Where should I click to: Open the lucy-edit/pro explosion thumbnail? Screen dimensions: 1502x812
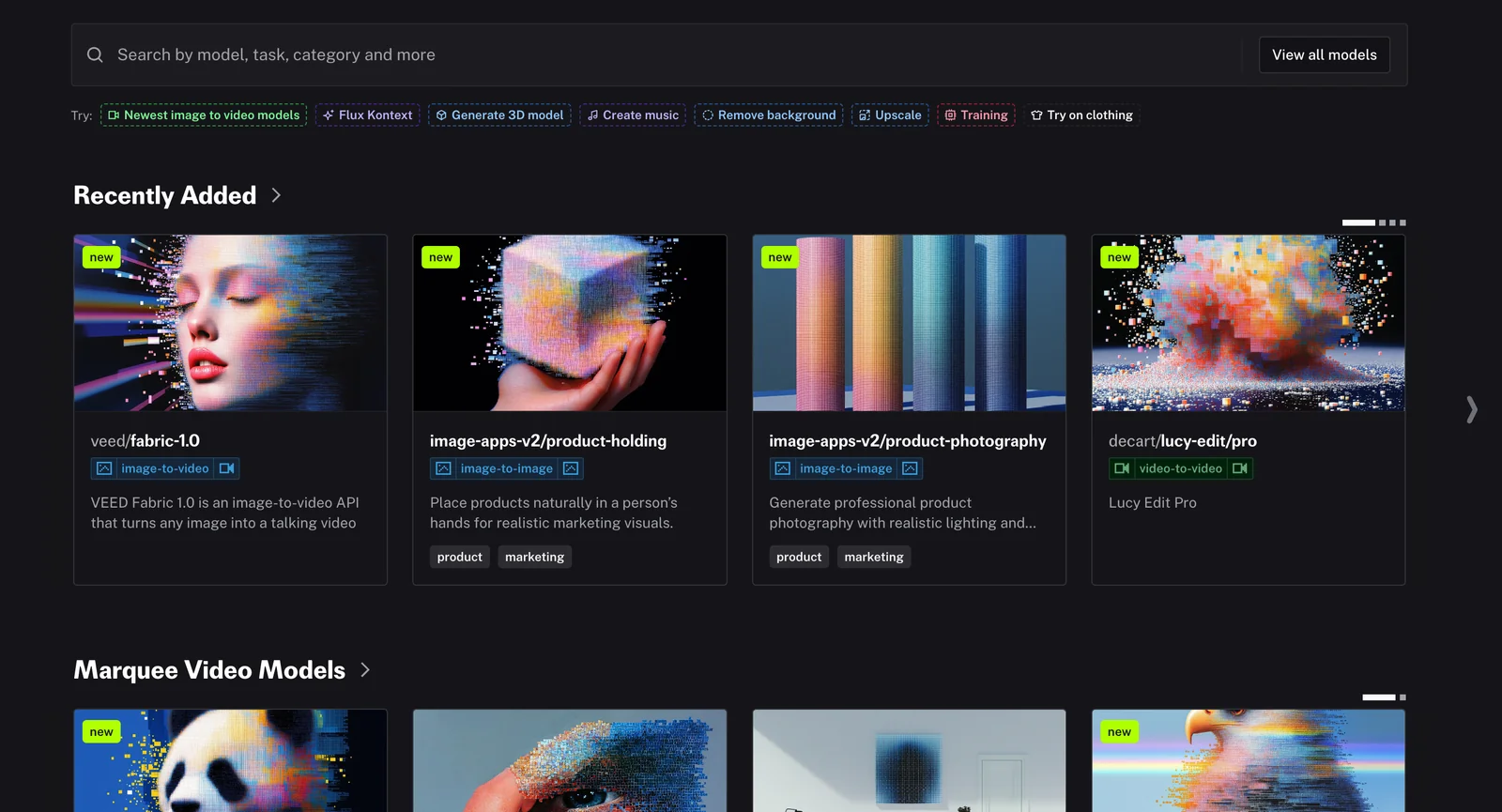tap(1249, 323)
